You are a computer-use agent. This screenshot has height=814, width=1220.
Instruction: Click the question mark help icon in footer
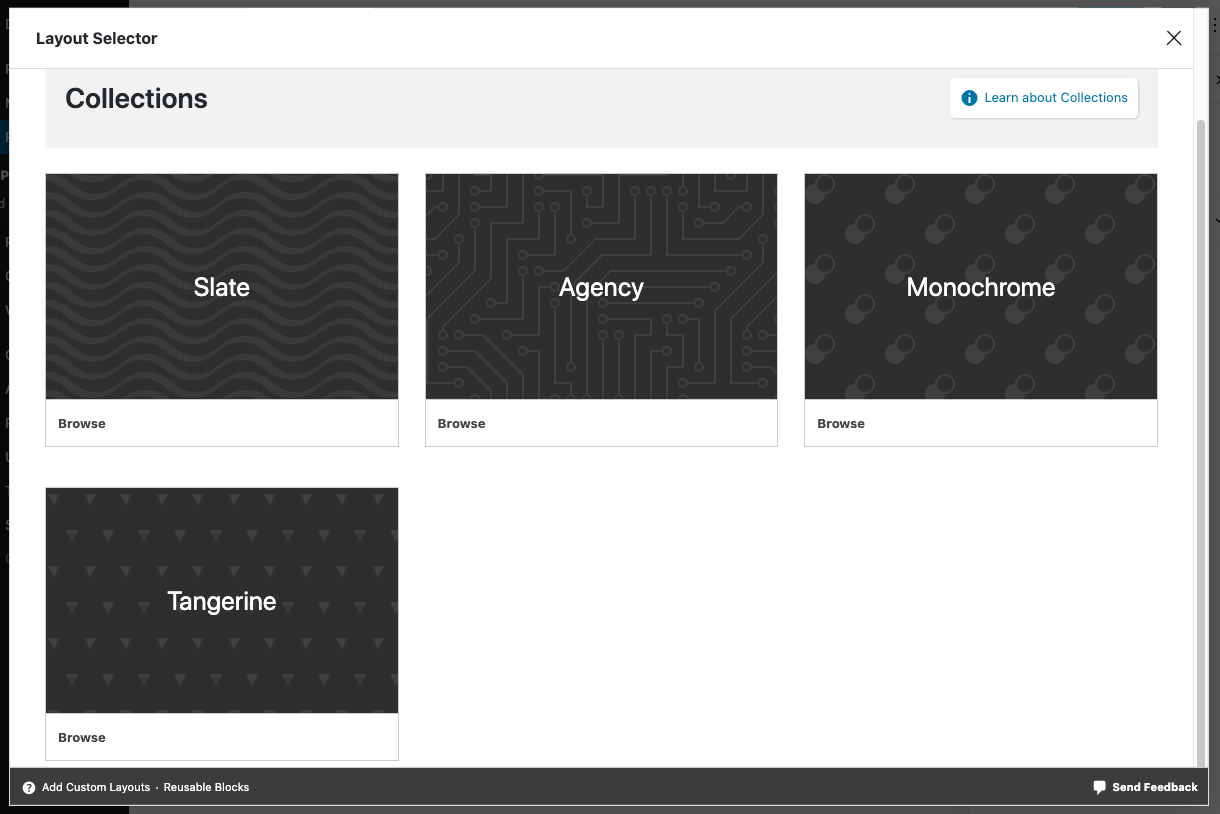[x=29, y=788]
